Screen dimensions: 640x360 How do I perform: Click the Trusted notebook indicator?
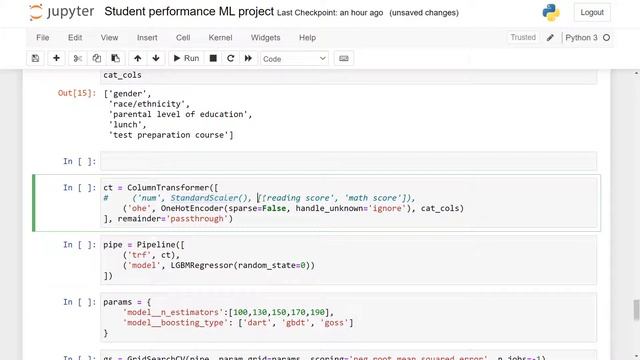[523, 37]
